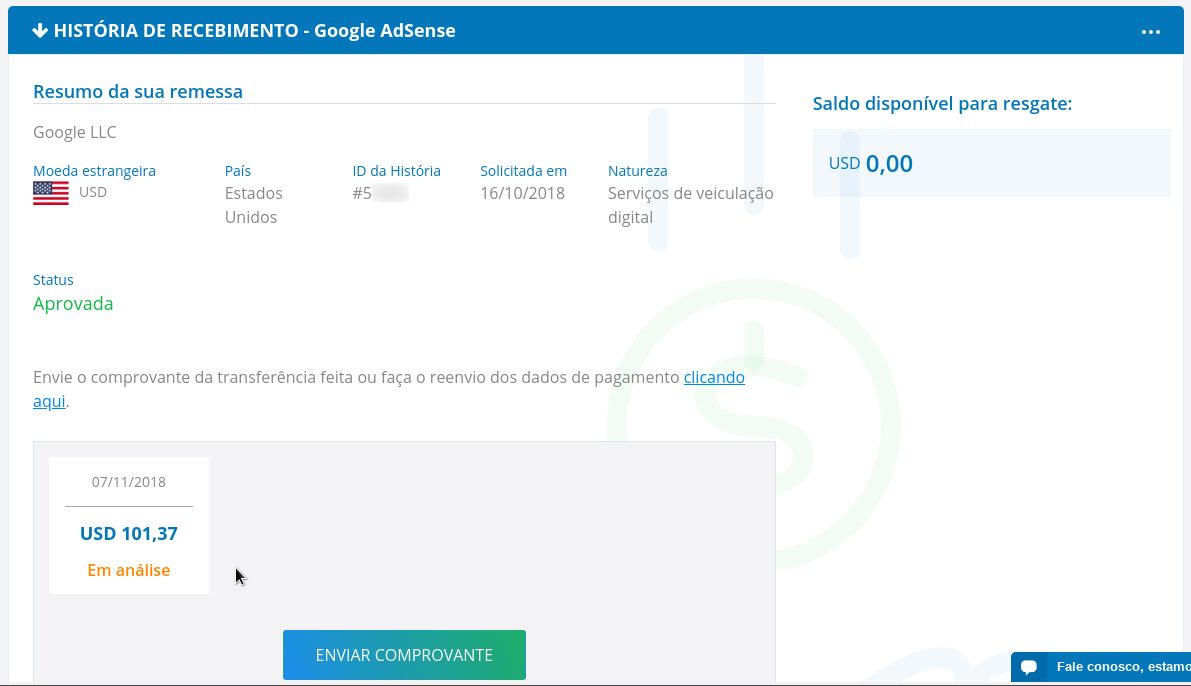Open the 'Fale conosco' chat widget
The image size is (1191, 686).
click(1101, 667)
